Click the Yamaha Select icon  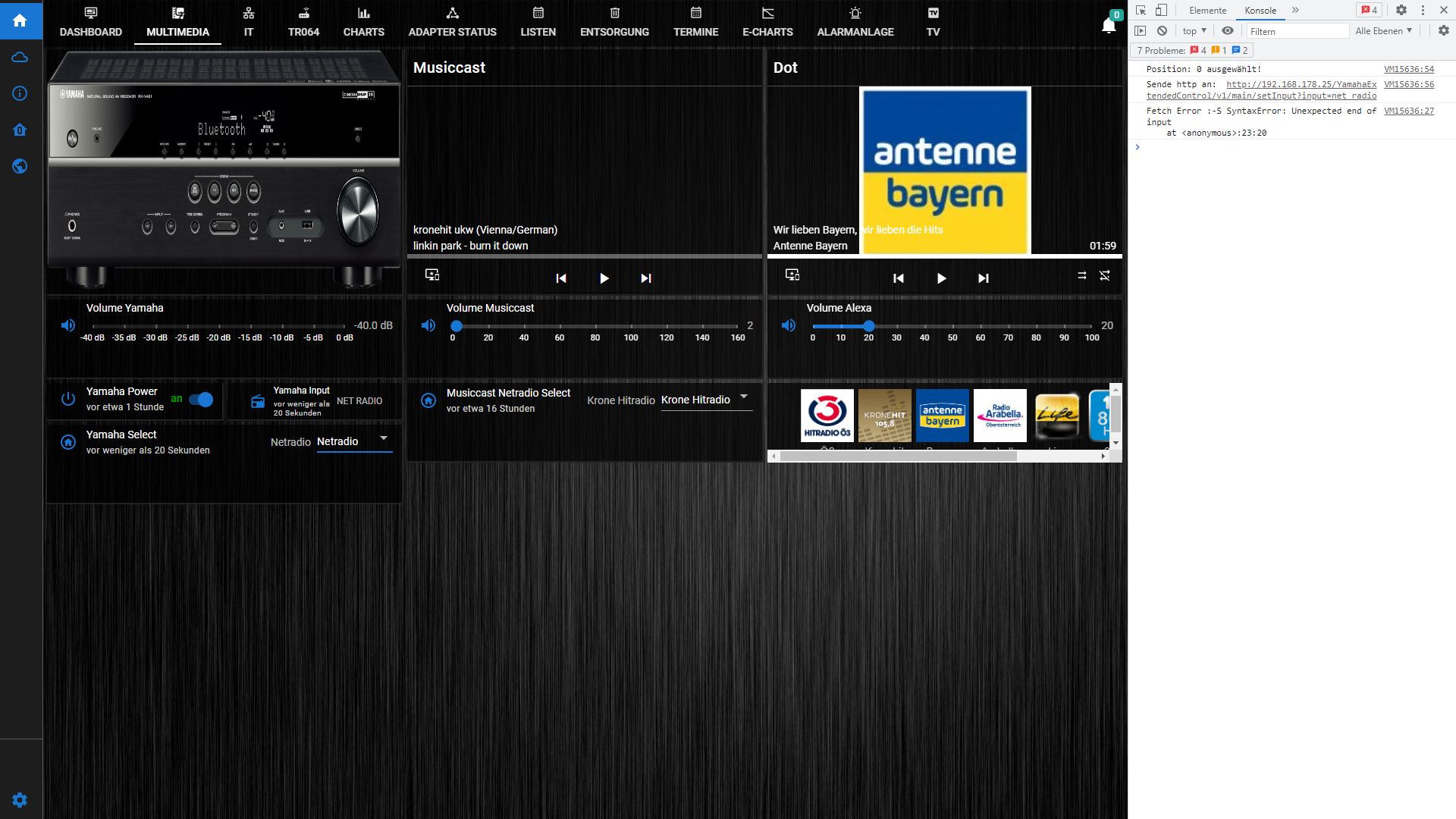(x=68, y=442)
